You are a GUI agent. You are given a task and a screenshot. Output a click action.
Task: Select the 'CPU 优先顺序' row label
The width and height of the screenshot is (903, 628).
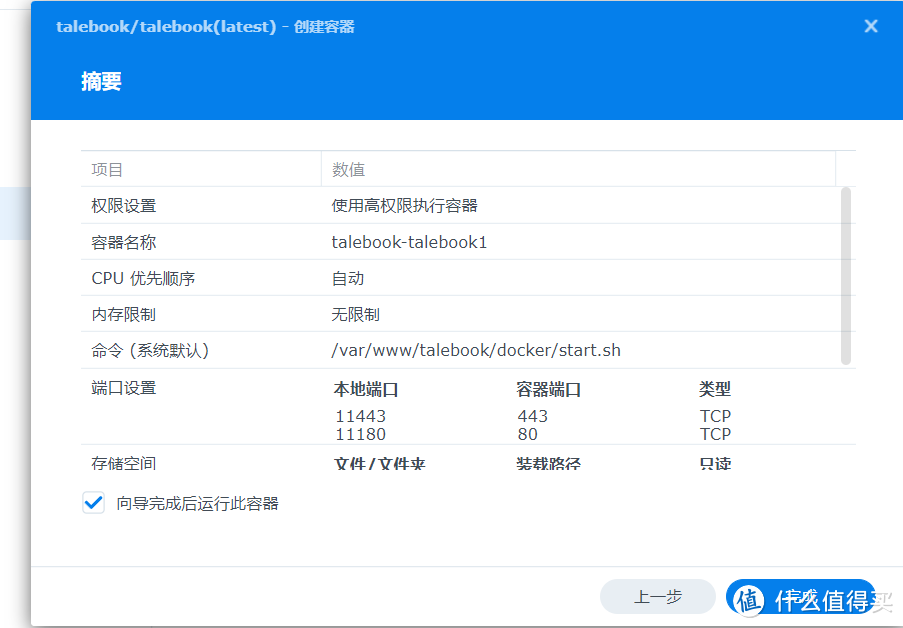pos(143,278)
